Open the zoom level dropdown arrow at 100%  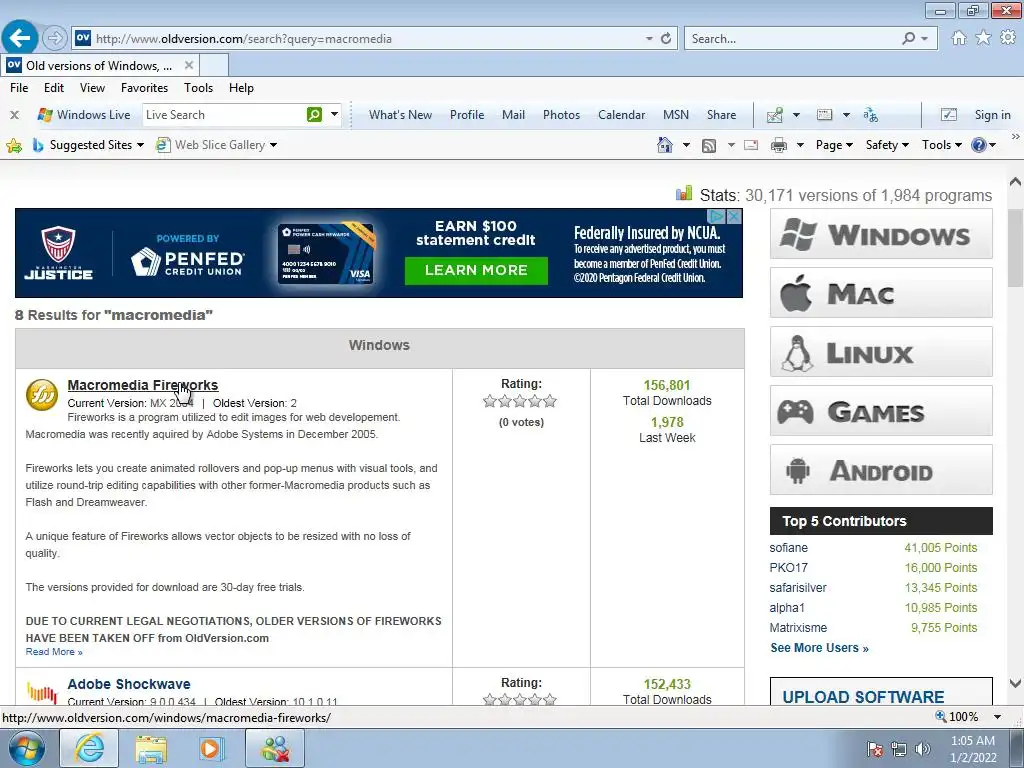(997, 717)
